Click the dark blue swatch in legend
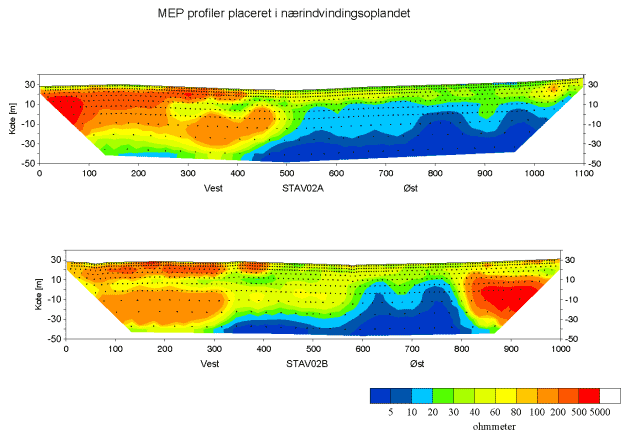 tap(381, 396)
